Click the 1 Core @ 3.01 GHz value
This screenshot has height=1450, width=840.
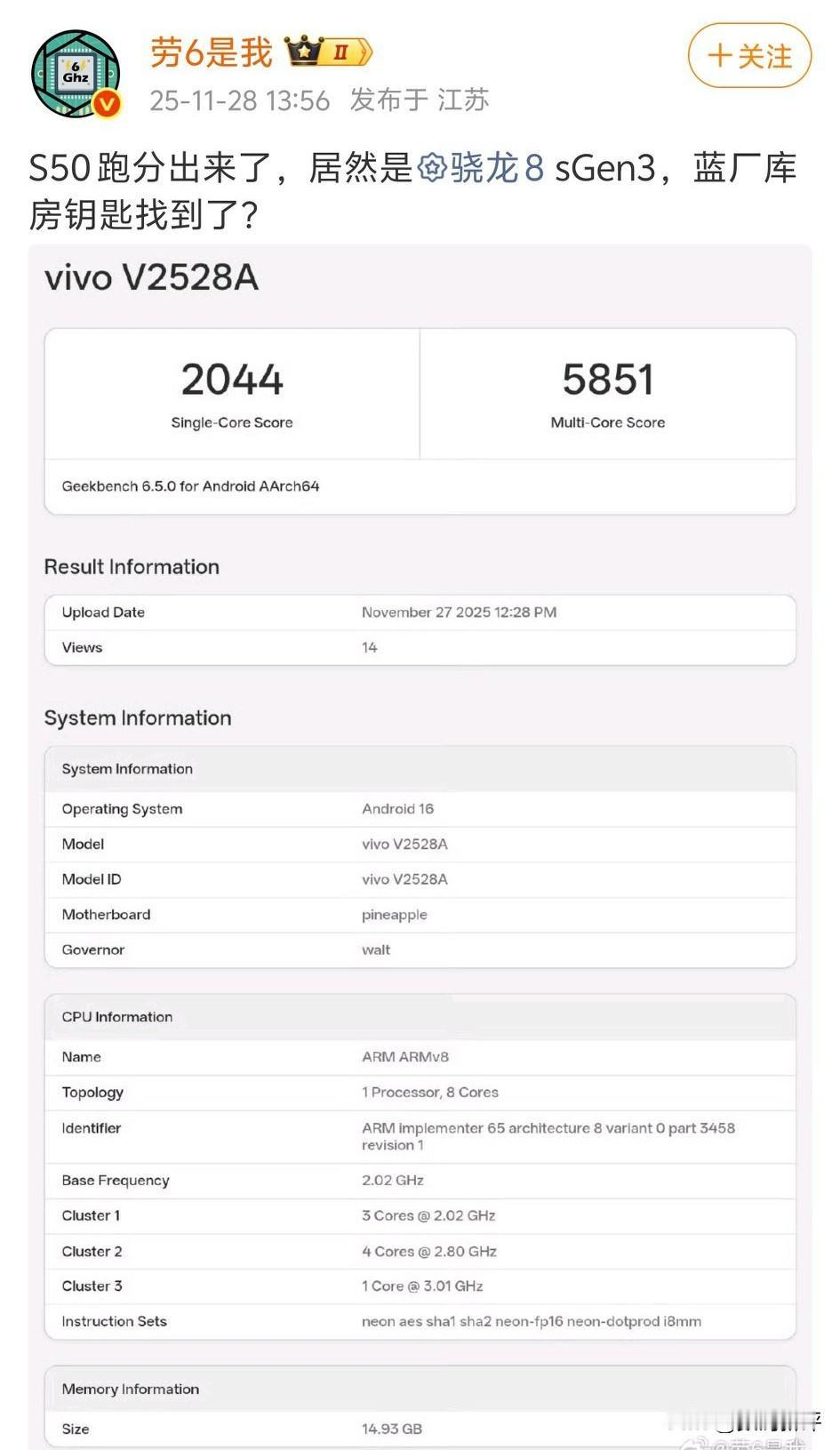click(x=421, y=1286)
